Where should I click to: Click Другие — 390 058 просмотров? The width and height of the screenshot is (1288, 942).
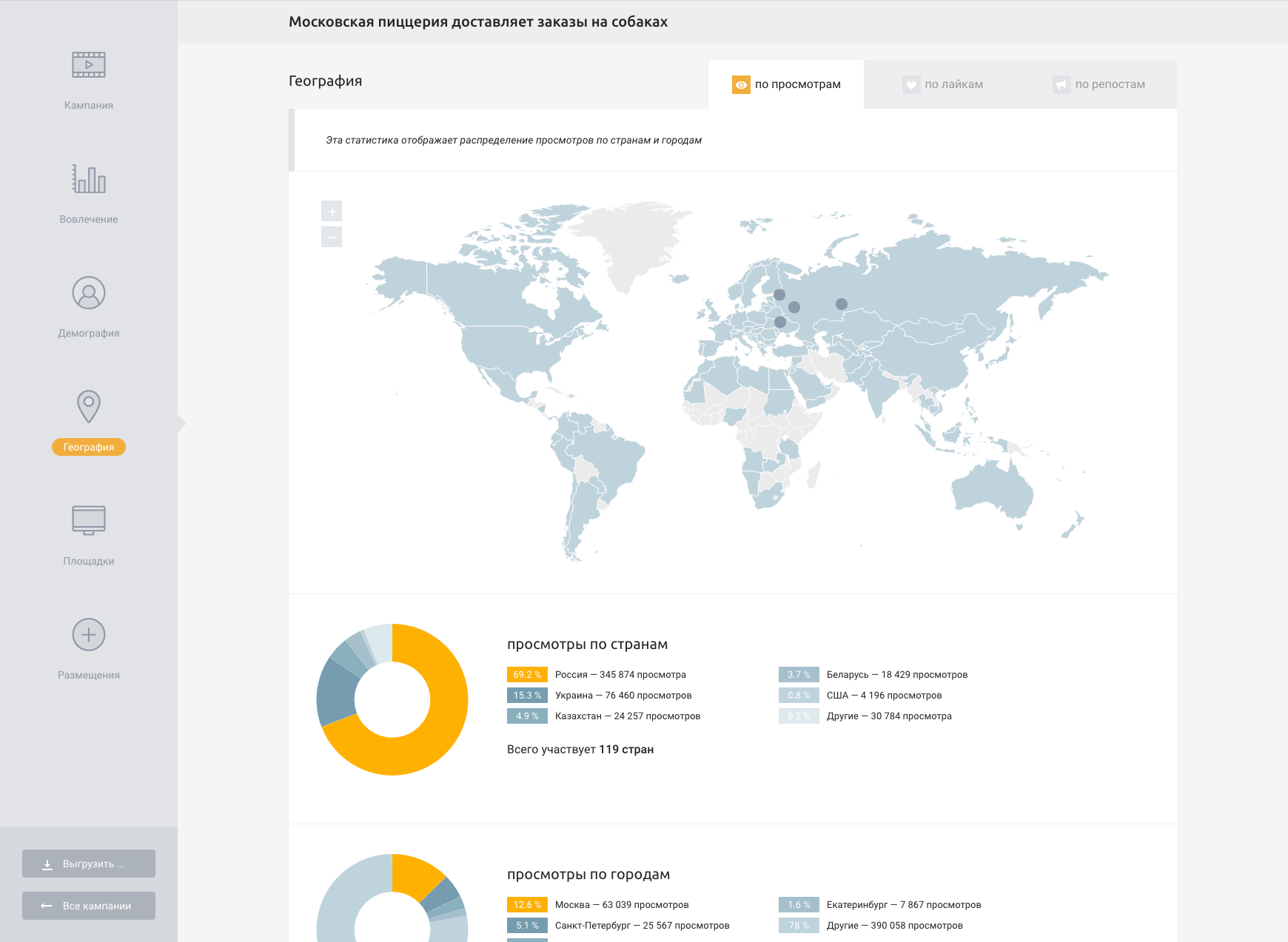pos(895,926)
